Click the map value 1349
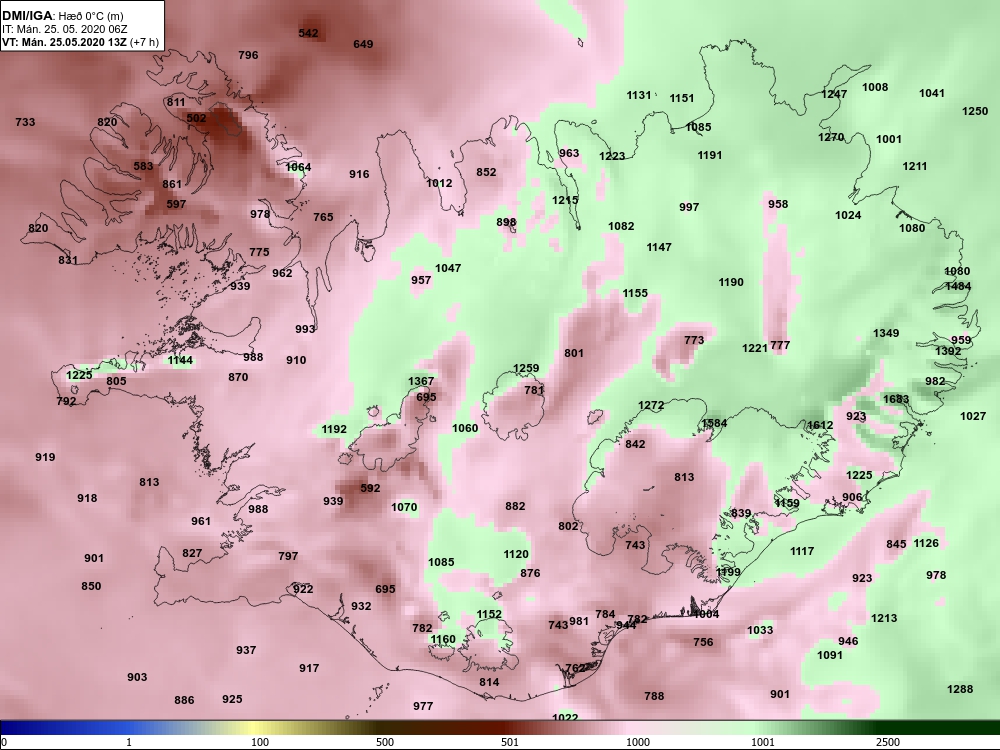 pyautogui.click(x=886, y=333)
